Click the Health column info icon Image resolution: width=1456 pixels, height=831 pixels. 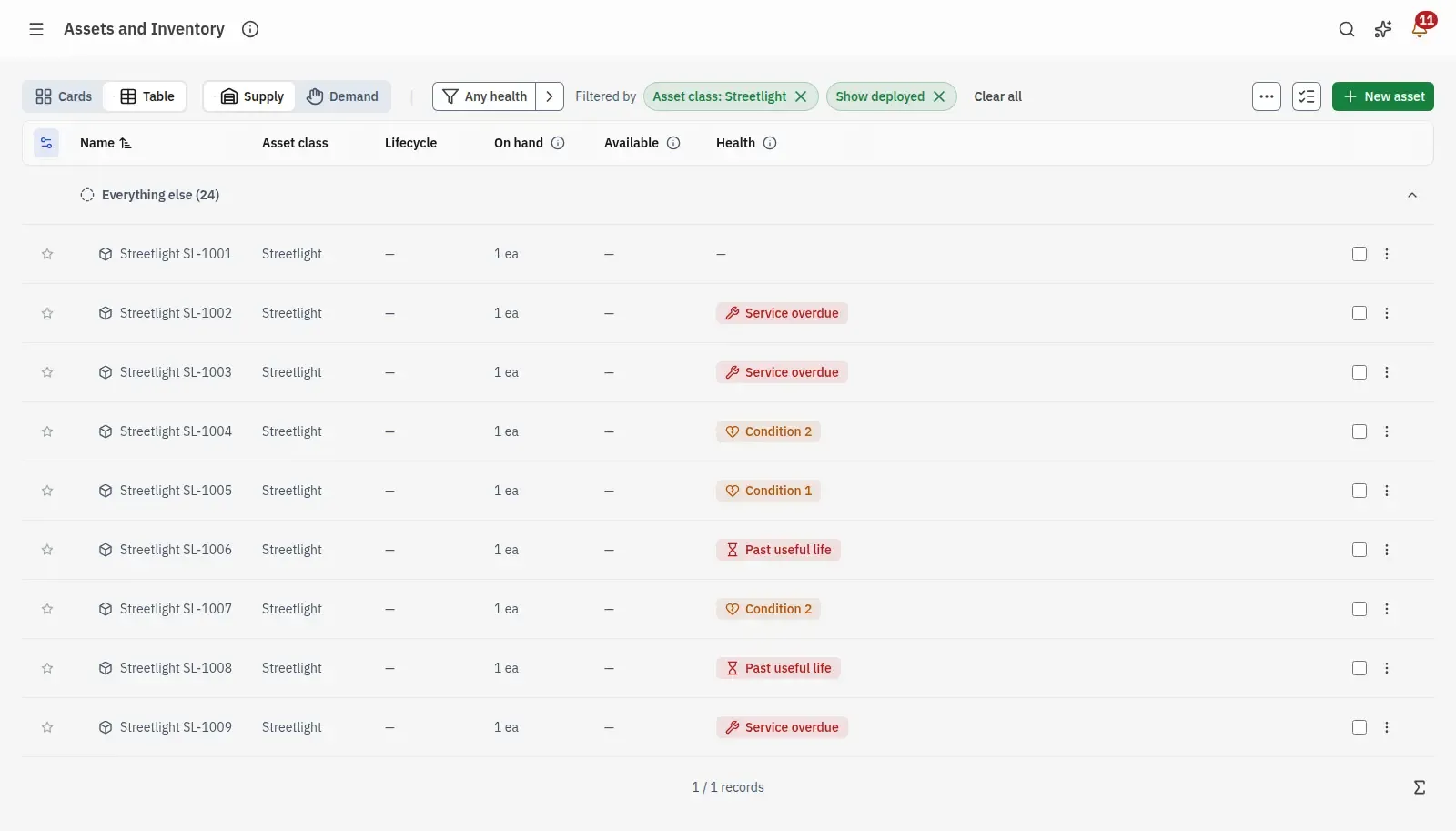tap(770, 143)
